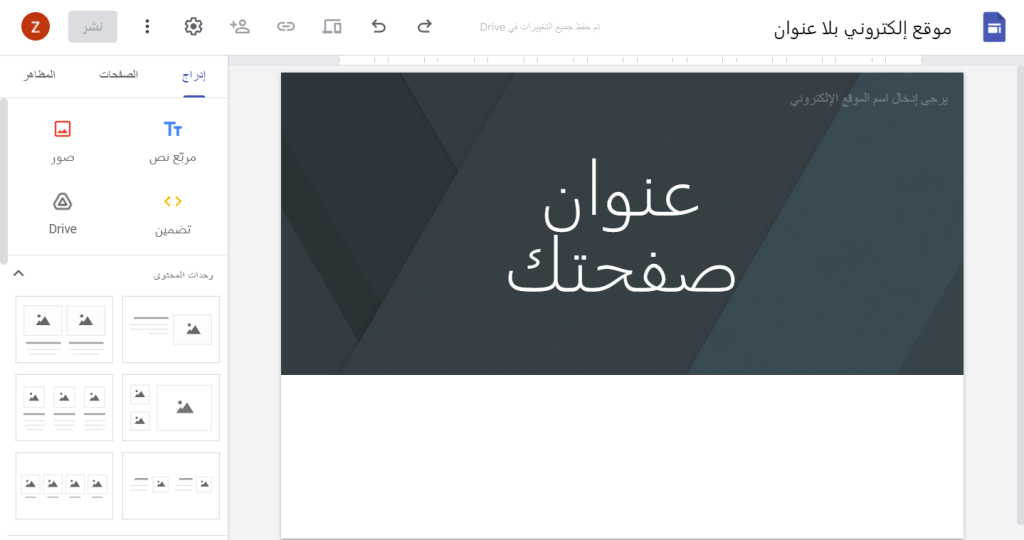Click the نشر publish button
The width and height of the screenshot is (1024, 540).
click(x=93, y=27)
